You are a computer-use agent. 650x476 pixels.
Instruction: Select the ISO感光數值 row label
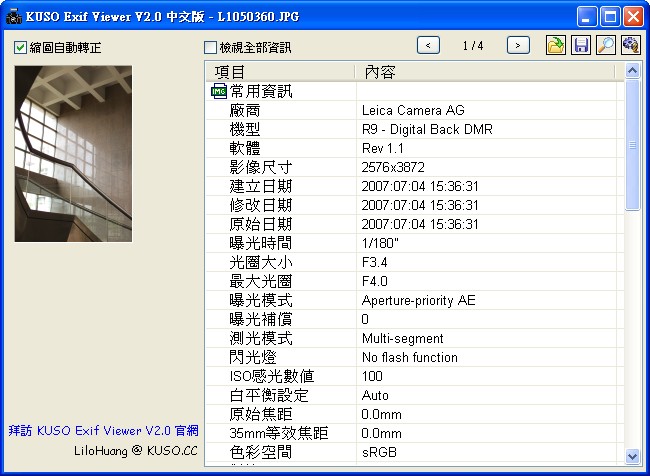(x=272, y=376)
